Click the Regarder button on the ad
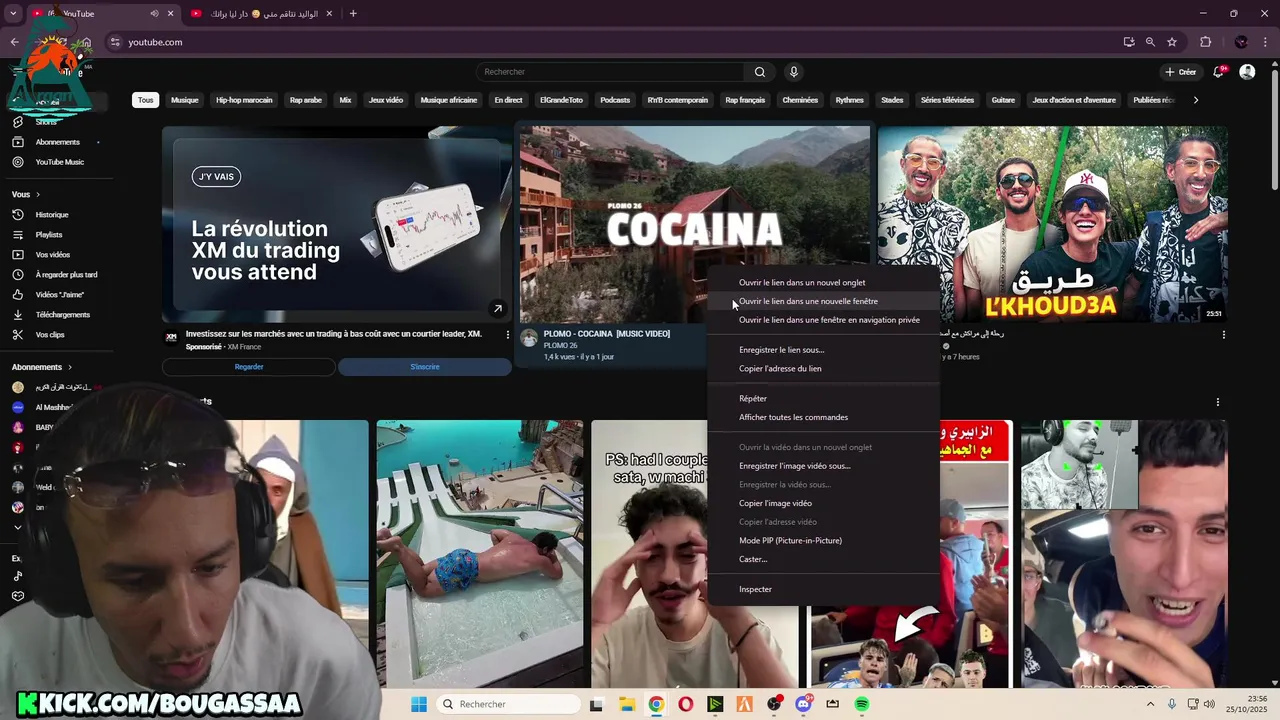This screenshot has width=1280, height=720. tap(249, 367)
